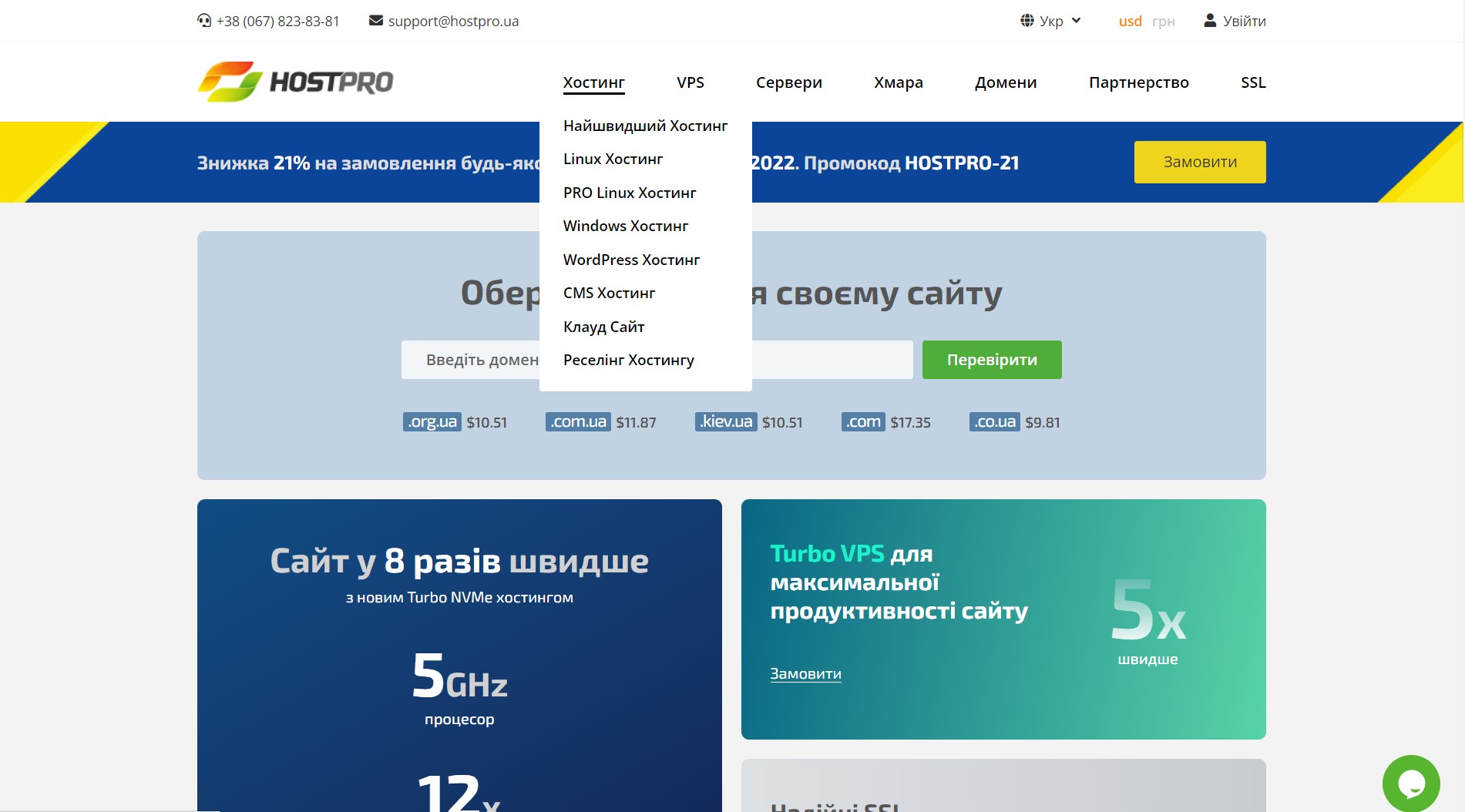
Task: Switch currency to грн
Action: coord(1163,22)
